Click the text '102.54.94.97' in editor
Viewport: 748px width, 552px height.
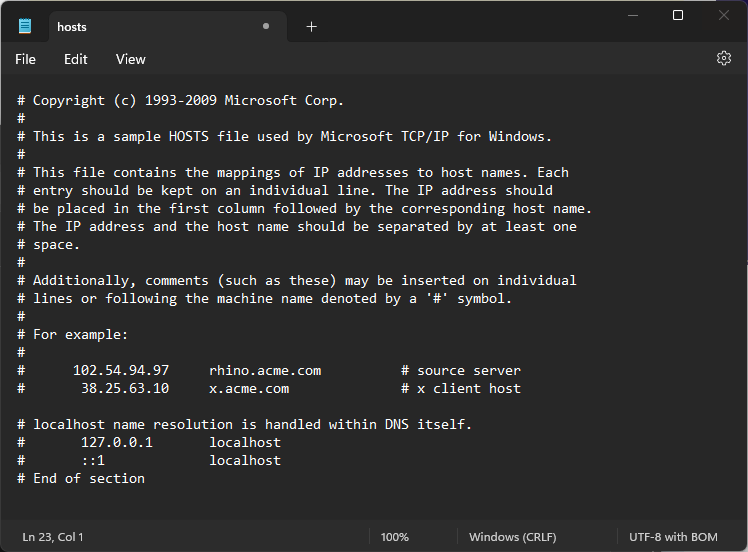pyautogui.click(x=121, y=370)
